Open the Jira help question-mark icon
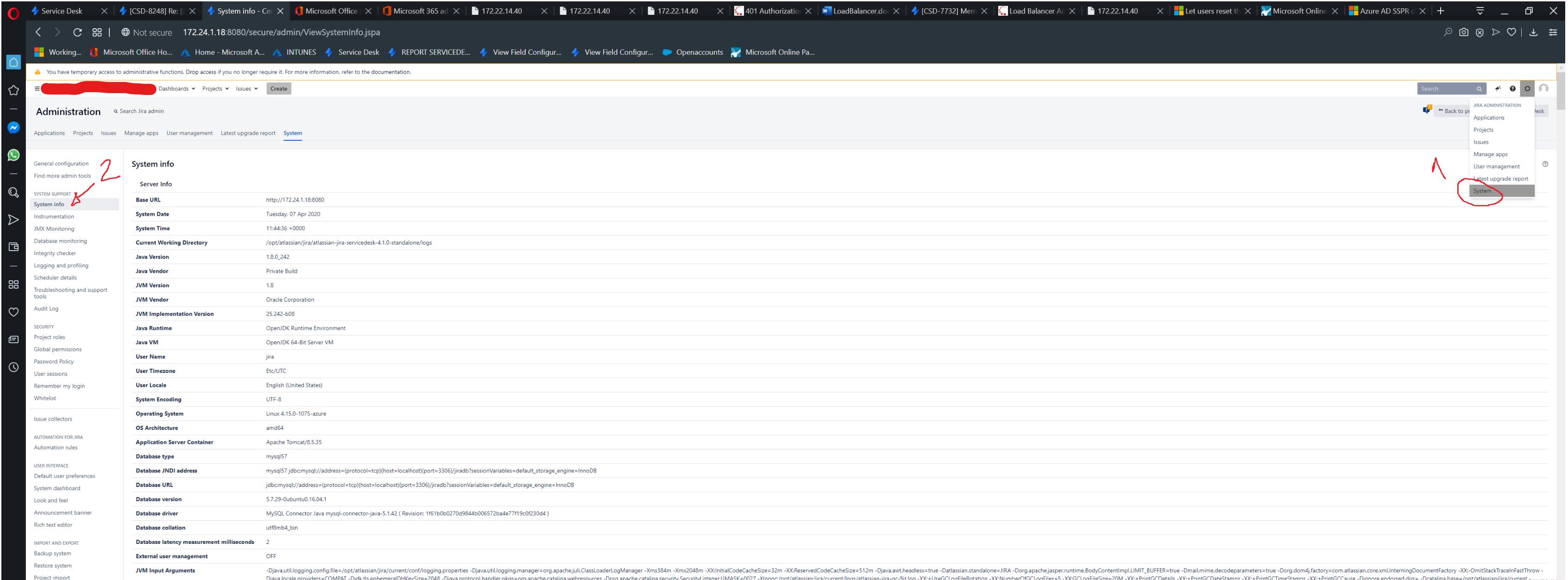 tap(1512, 88)
